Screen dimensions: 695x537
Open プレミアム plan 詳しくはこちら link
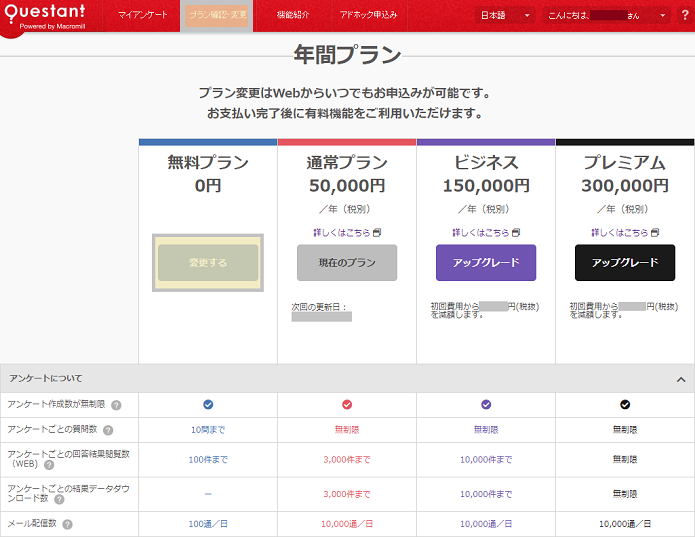pos(625,232)
